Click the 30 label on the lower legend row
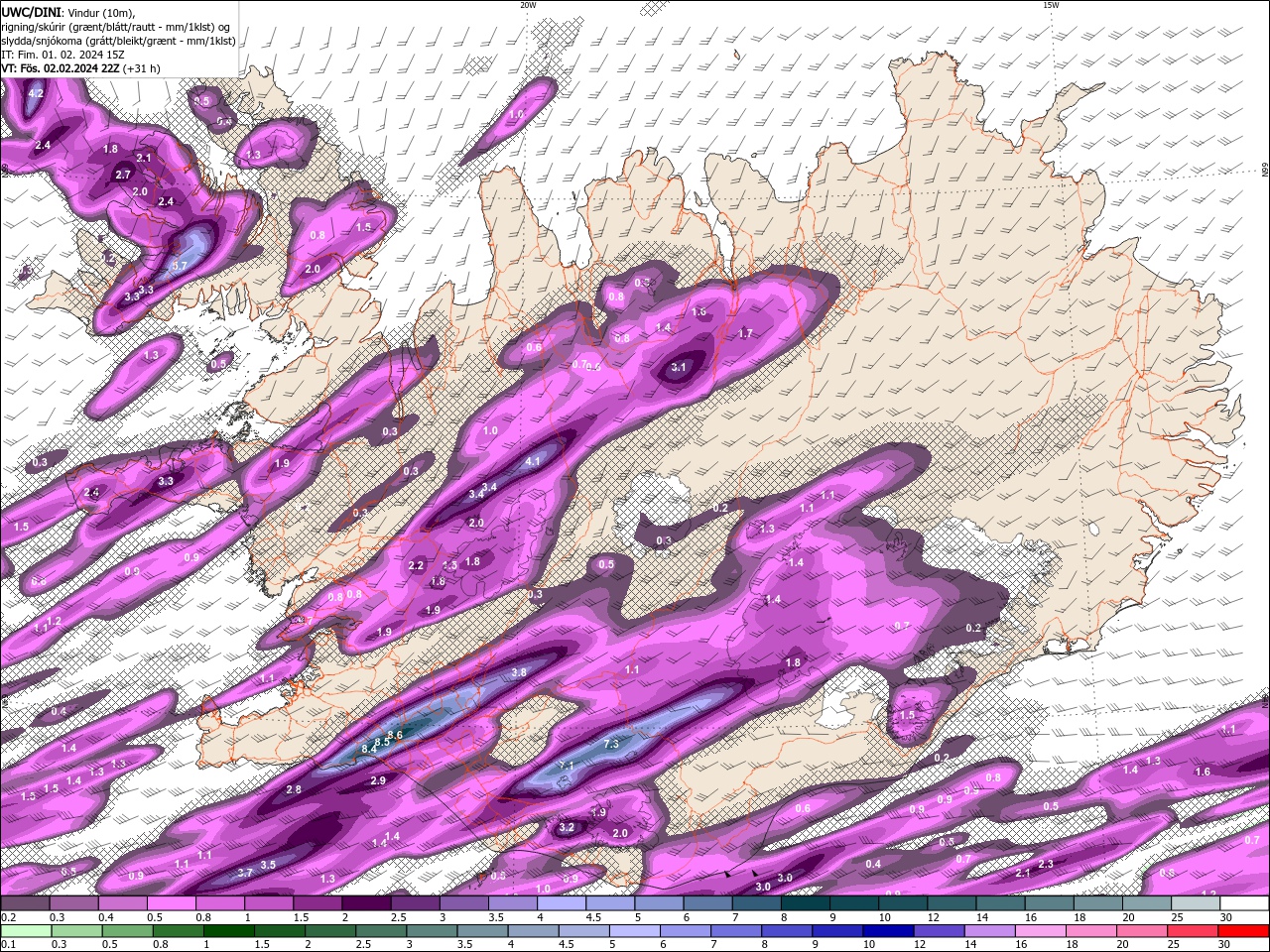This screenshot has width=1270, height=952. [x=1223, y=945]
